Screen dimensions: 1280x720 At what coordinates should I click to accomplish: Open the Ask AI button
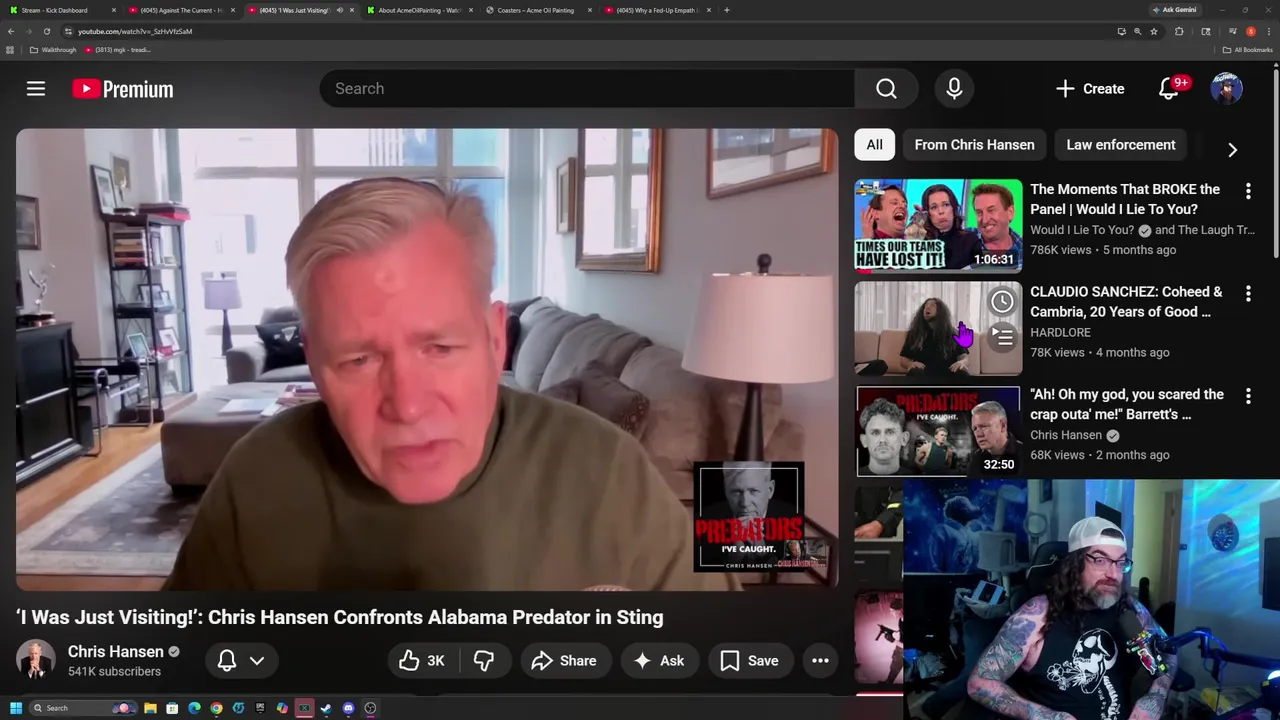point(659,660)
